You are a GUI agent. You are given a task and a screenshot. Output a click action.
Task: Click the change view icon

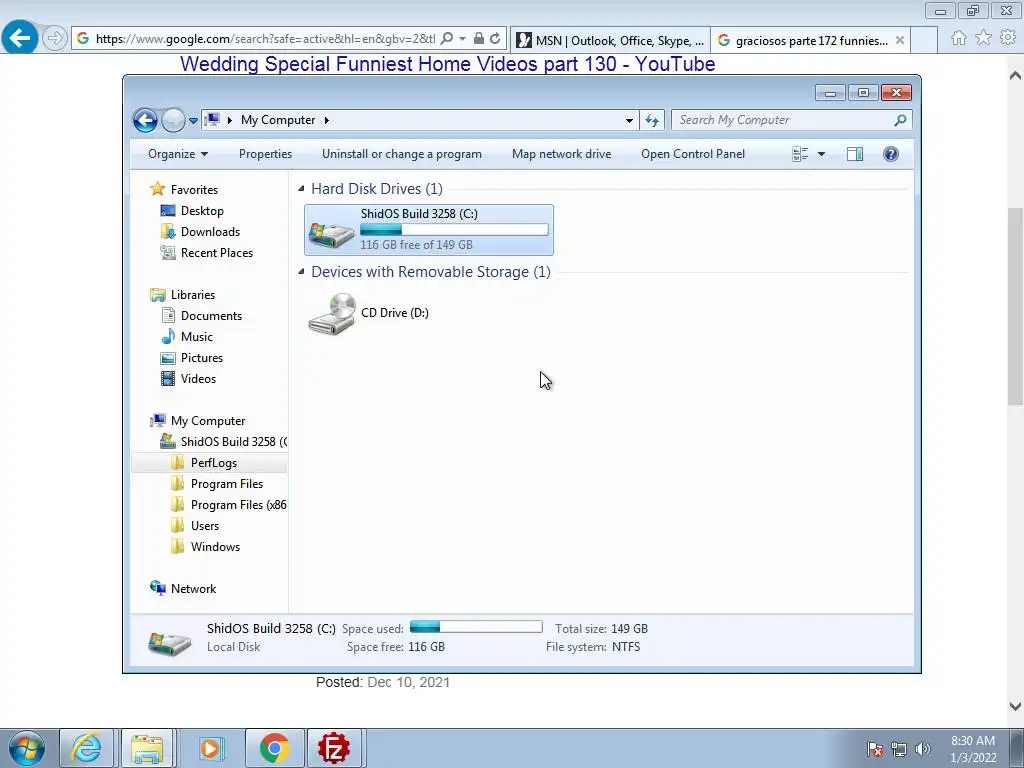[x=800, y=154]
